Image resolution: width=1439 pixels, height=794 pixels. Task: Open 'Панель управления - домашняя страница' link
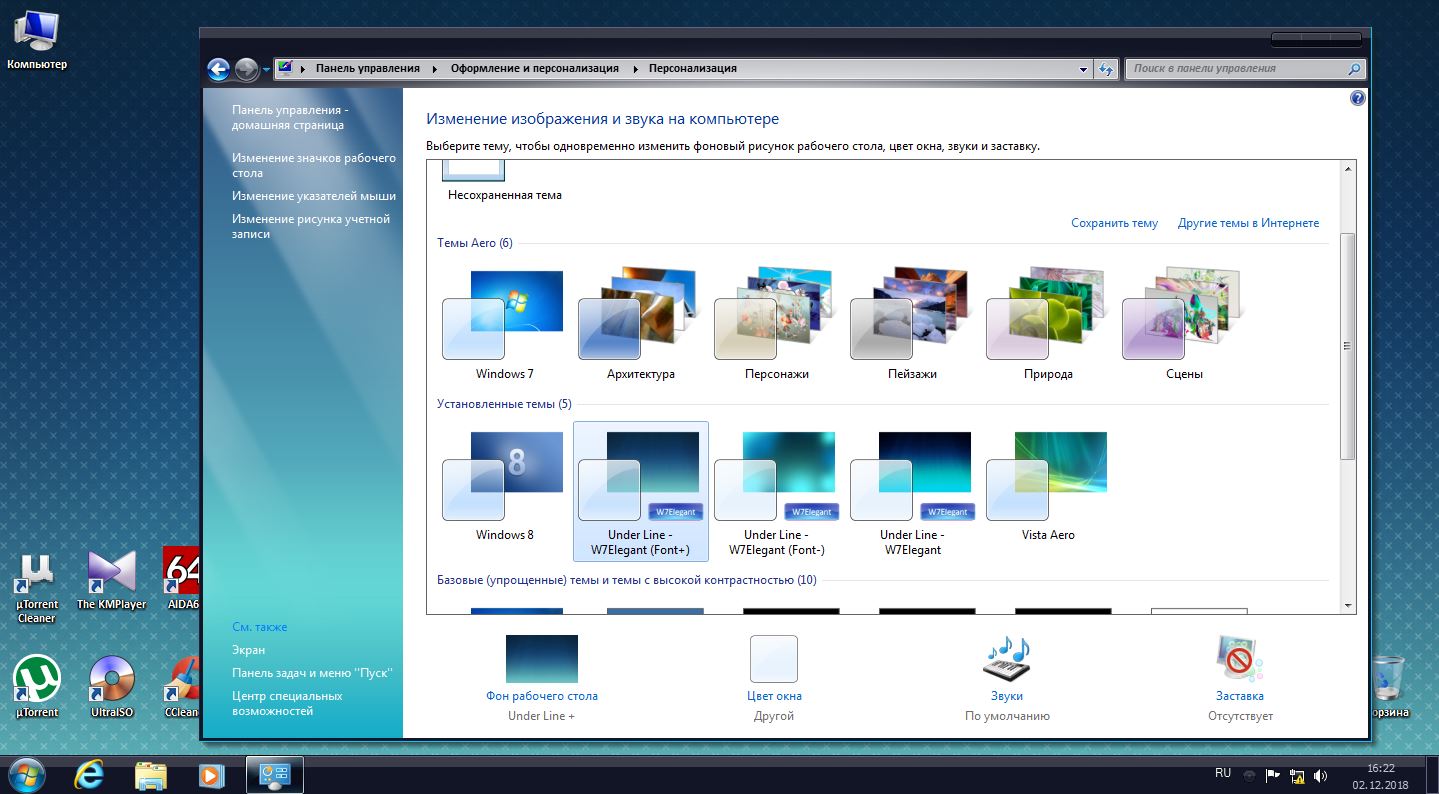290,117
